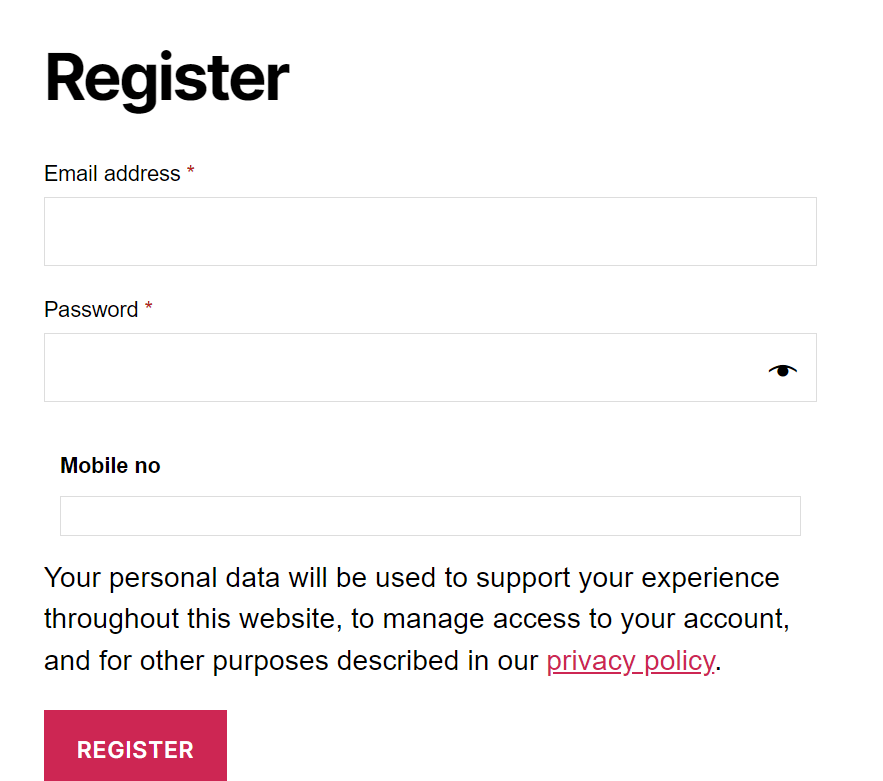Click the Register page heading
Image resolution: width=883 pixels, height=781 pixels.
[x=167, y=79]
